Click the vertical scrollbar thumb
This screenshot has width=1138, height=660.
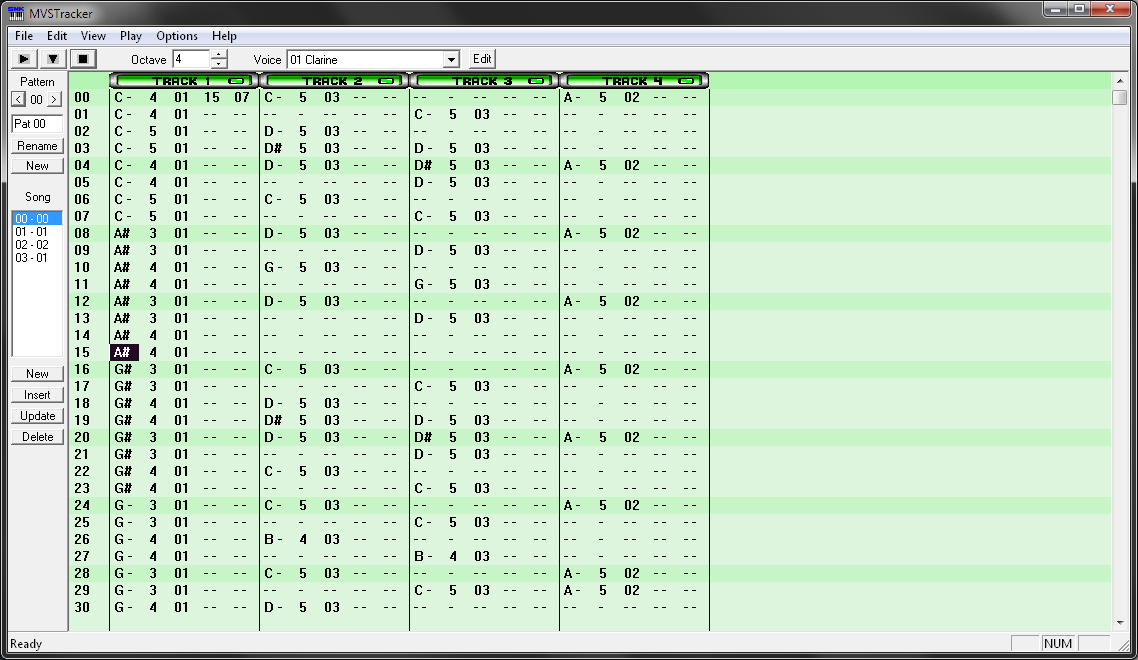tap(1119, 97)
